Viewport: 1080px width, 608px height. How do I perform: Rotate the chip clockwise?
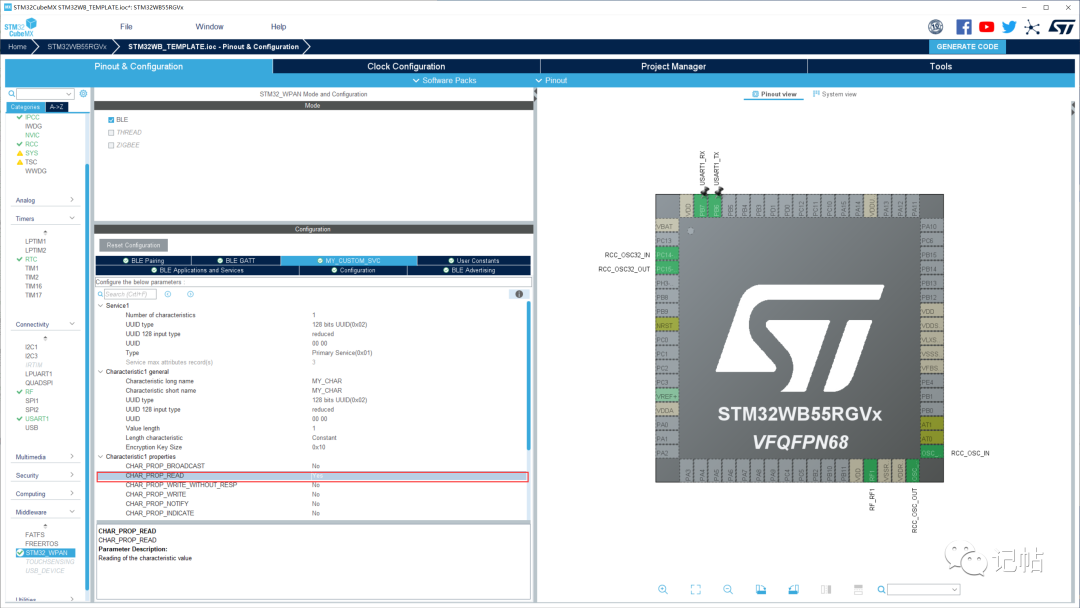coord(760,589)
